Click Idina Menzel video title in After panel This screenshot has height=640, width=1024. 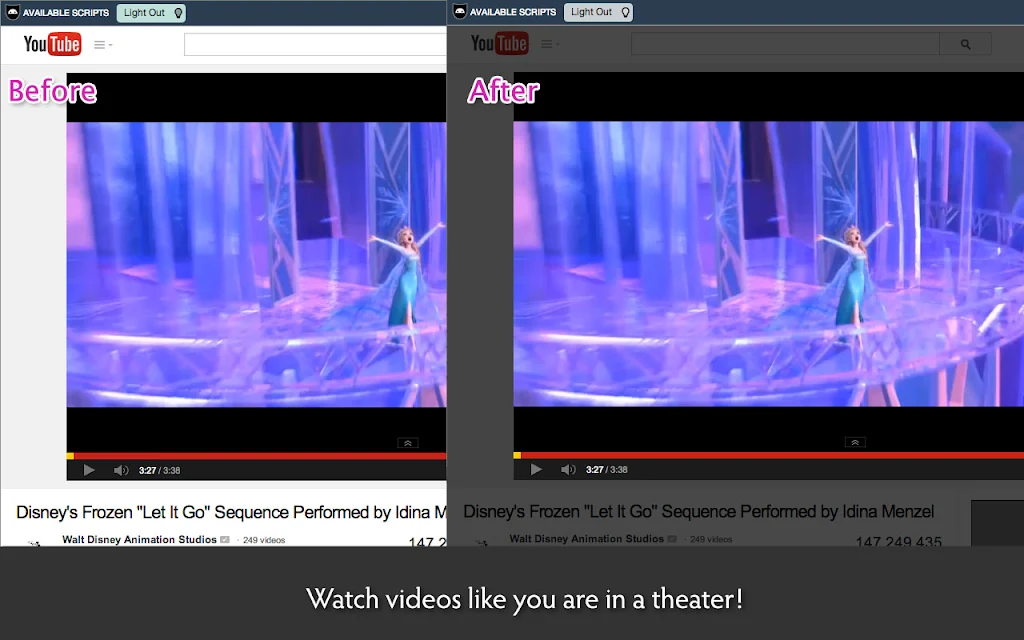[x=698, y=511]
